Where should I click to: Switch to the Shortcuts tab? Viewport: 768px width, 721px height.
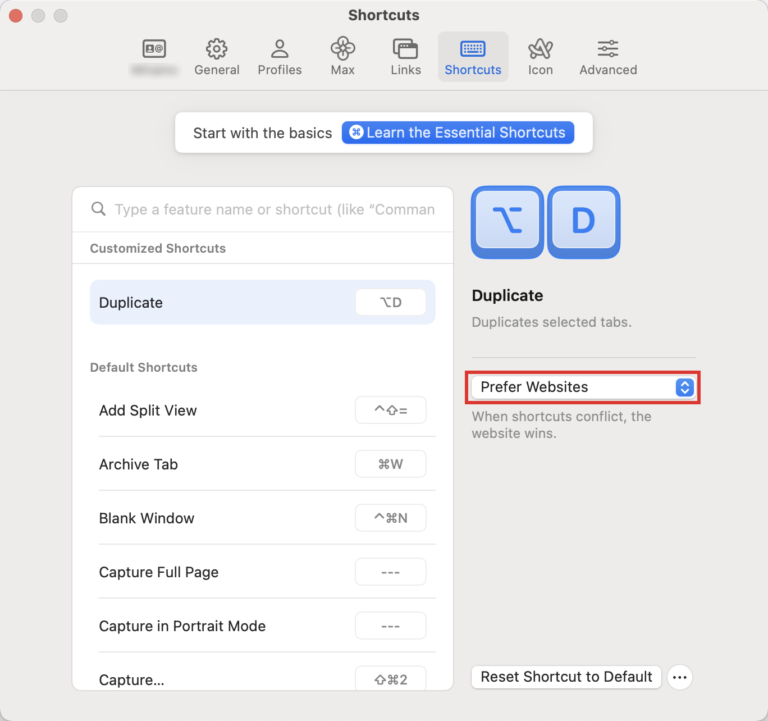point(473,56)
